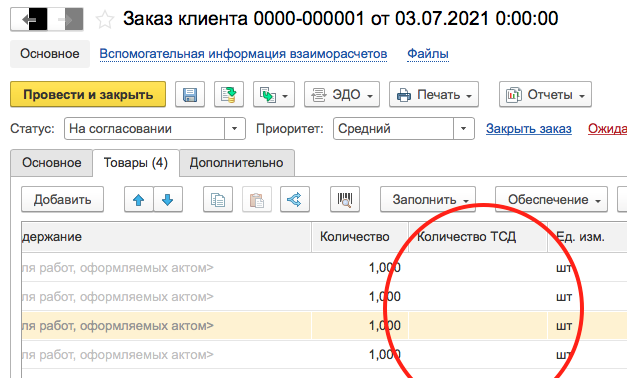The width and height of the screenshot is (627, 378).
Task: Save the document with the floppy disk icon
Action: click(x=190, y=94)
